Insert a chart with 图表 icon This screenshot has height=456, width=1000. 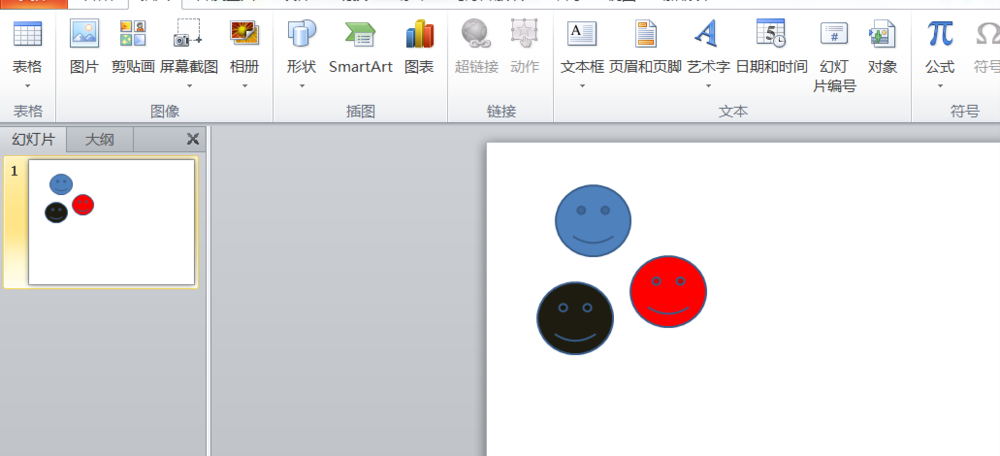click(x=419, y=33)
